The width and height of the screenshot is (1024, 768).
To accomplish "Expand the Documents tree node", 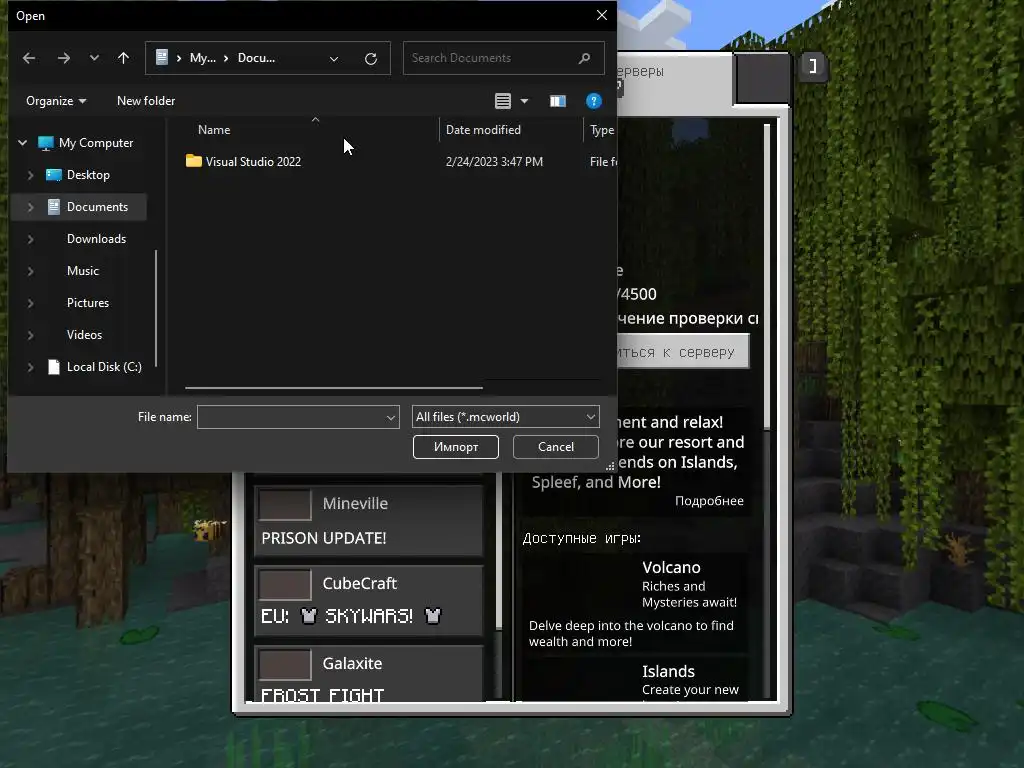I will (x=30, y=206).
